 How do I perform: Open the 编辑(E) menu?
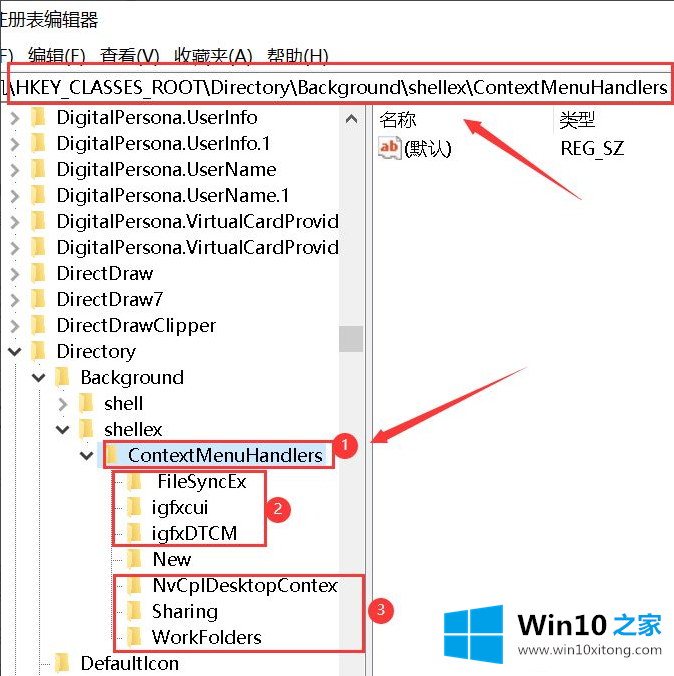[56, 56]
